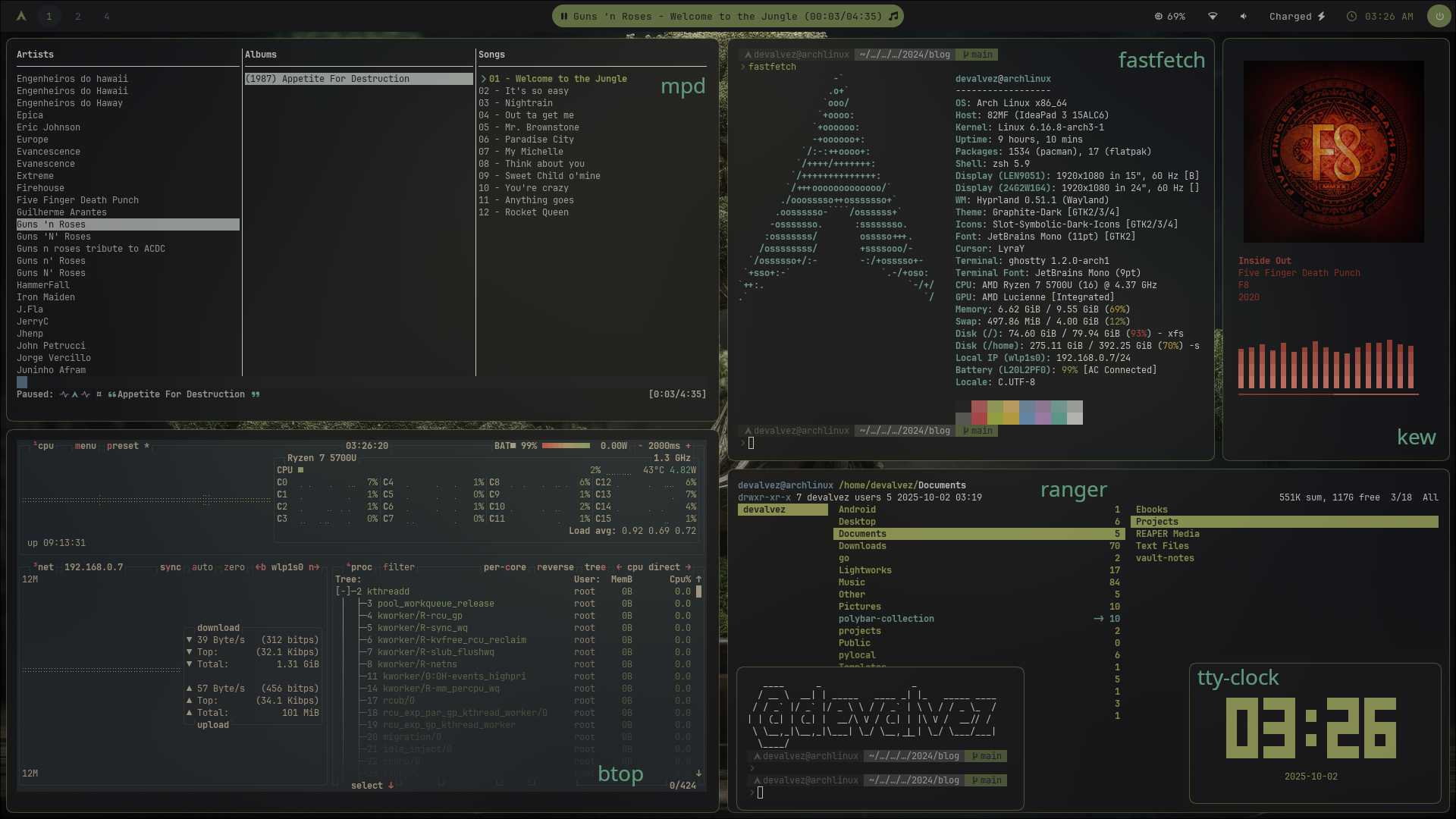This screenshot has height=819, width=1456.
Task: Click the Arch logo in the fastfetch top prompt
Action: [x=748, y=55]
